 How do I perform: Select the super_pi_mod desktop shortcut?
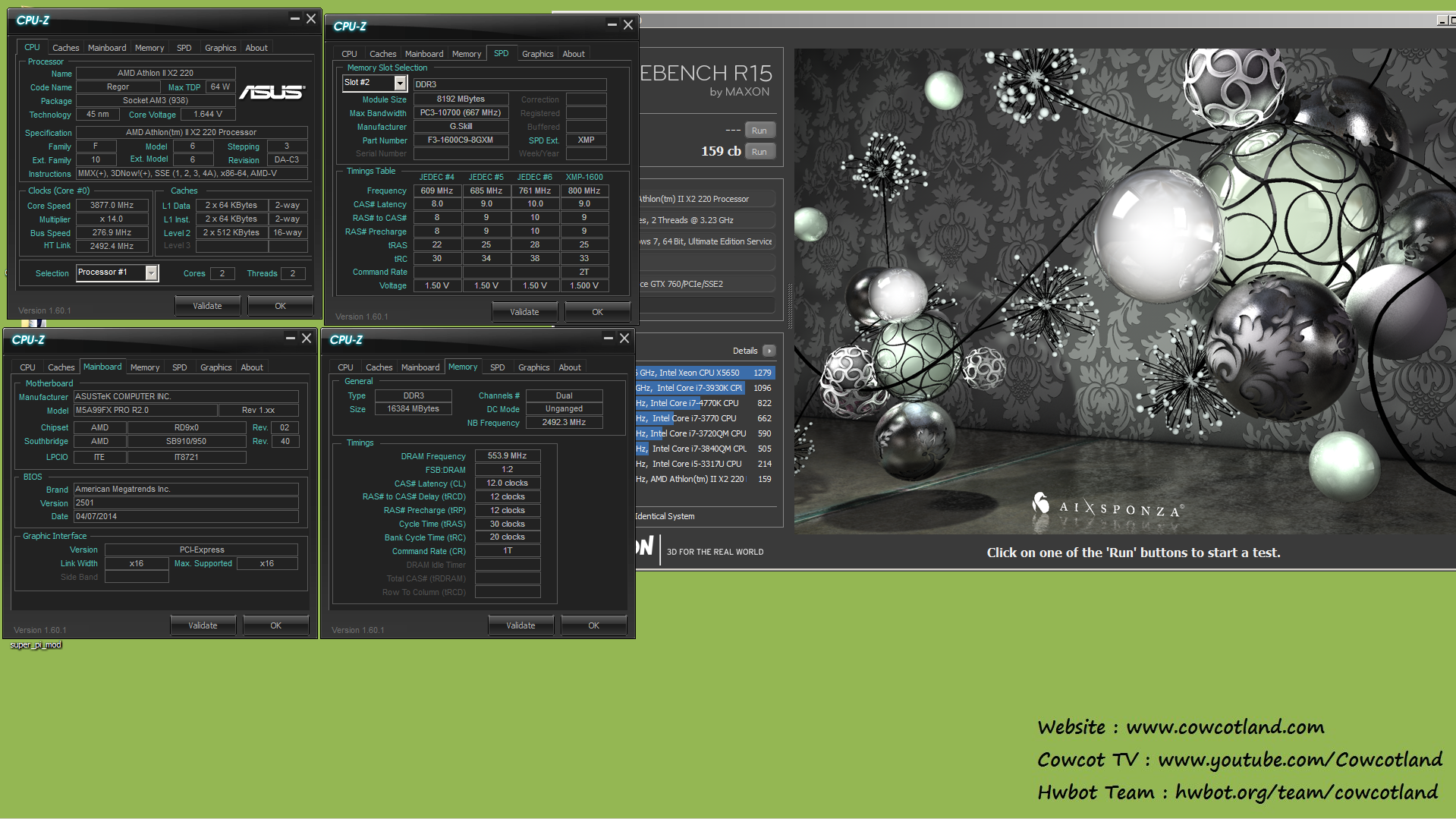36,644
